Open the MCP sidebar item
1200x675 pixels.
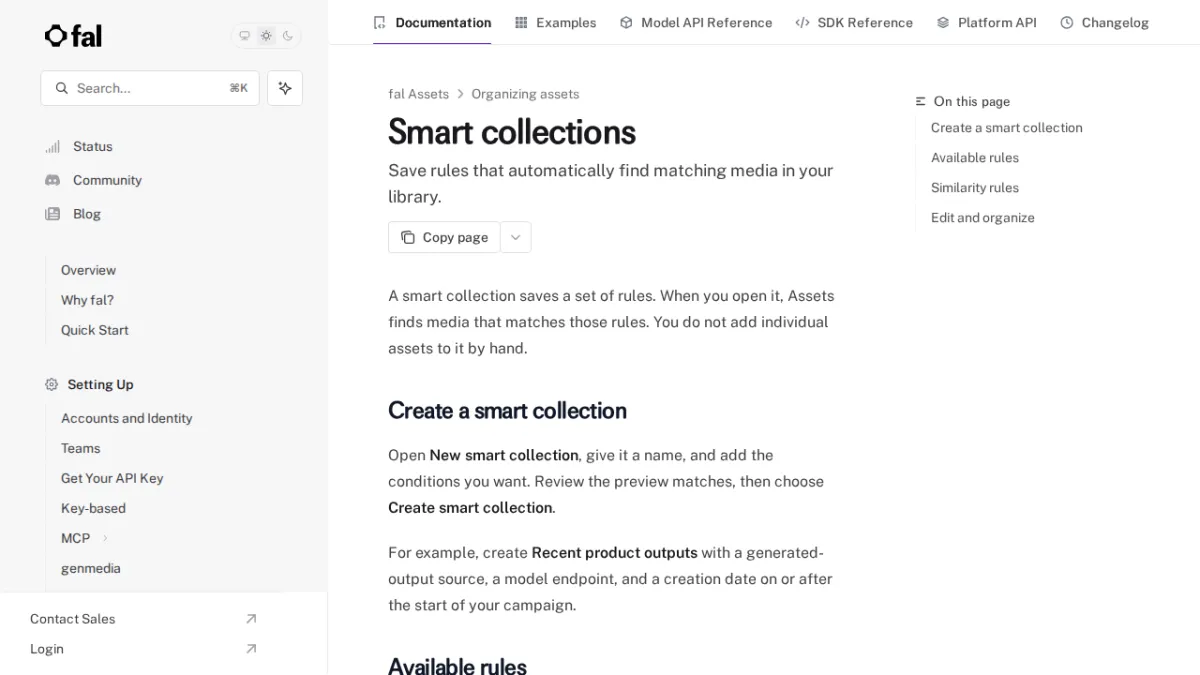75,538
